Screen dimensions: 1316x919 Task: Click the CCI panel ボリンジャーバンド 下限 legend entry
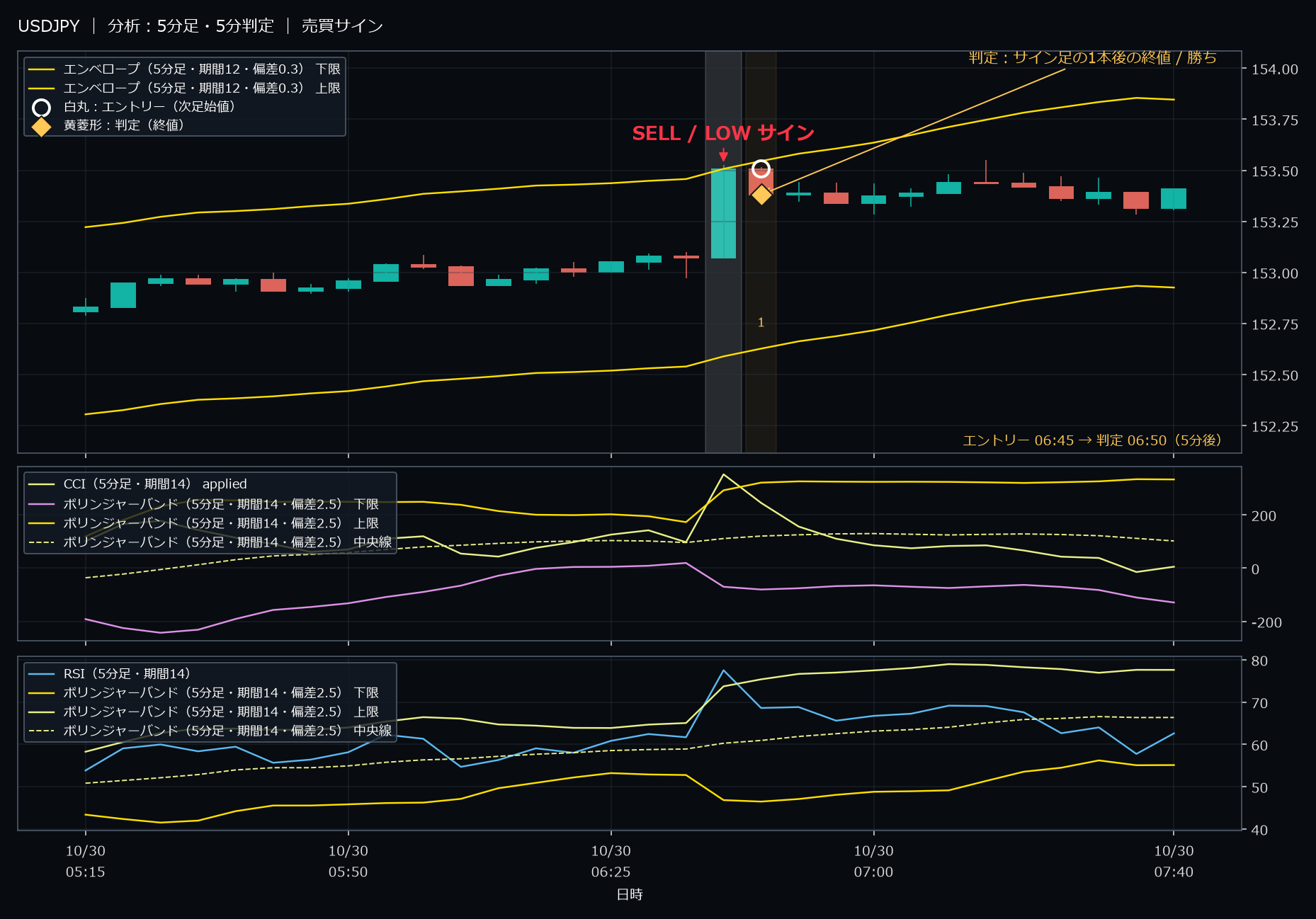click(x=204, y=504)
